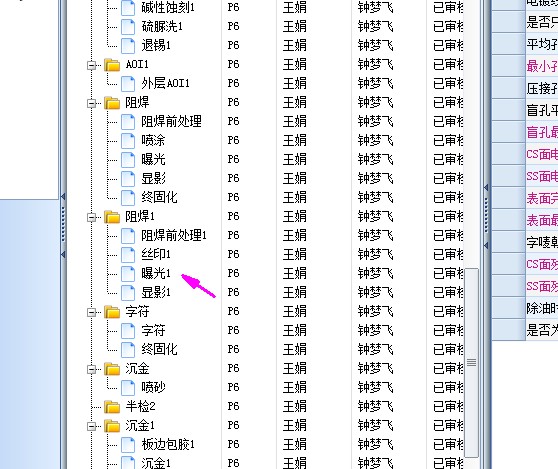Click the 外层AOI1 document icon

[128, 84]
